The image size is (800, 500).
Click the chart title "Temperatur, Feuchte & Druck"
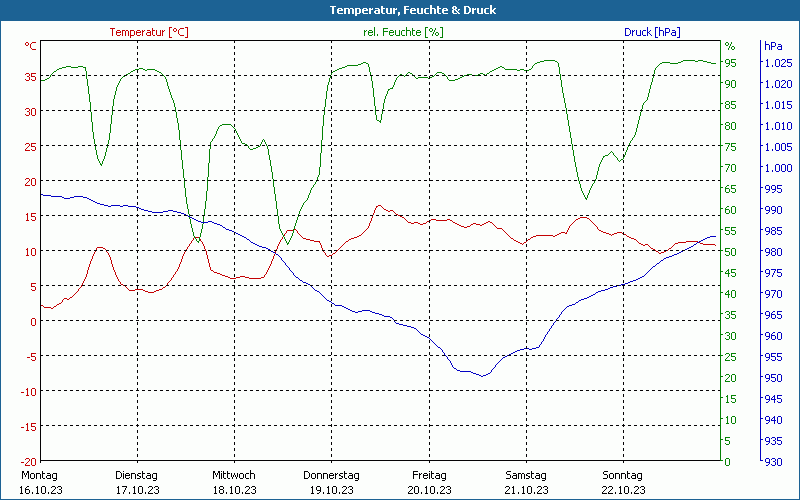tap(413, 10)
